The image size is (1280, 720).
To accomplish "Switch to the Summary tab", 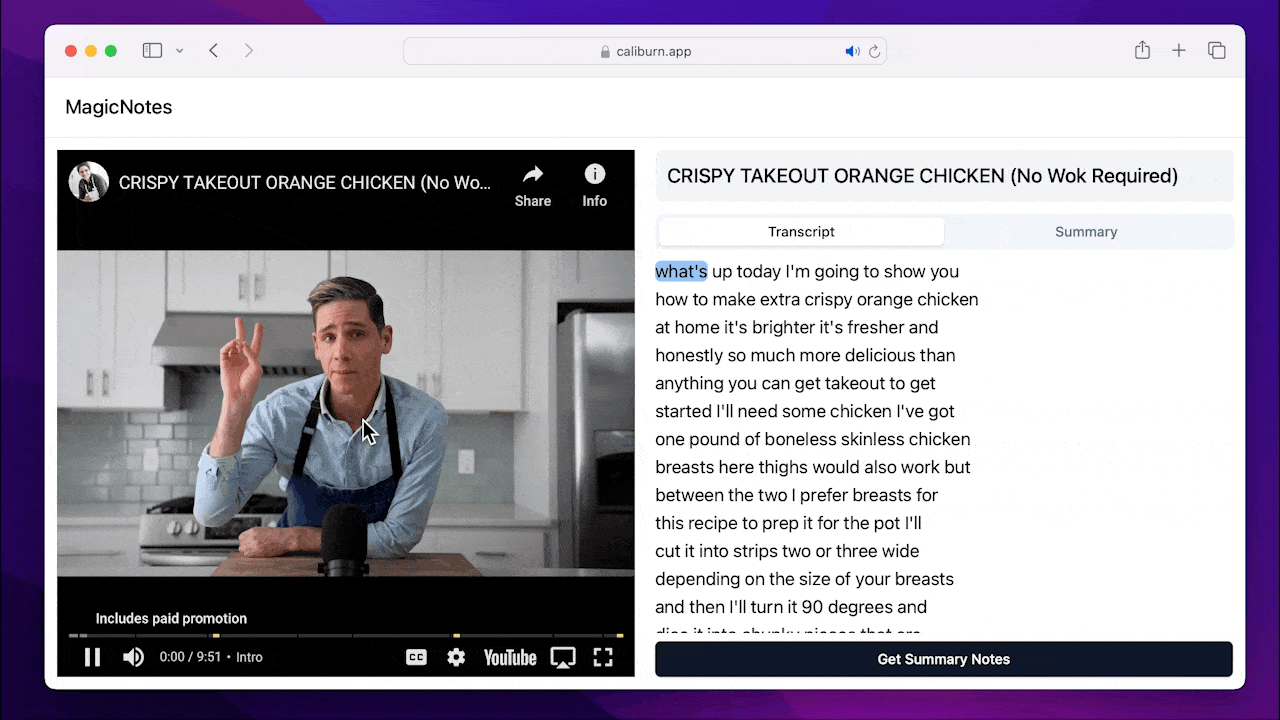I will [1086, 232].
